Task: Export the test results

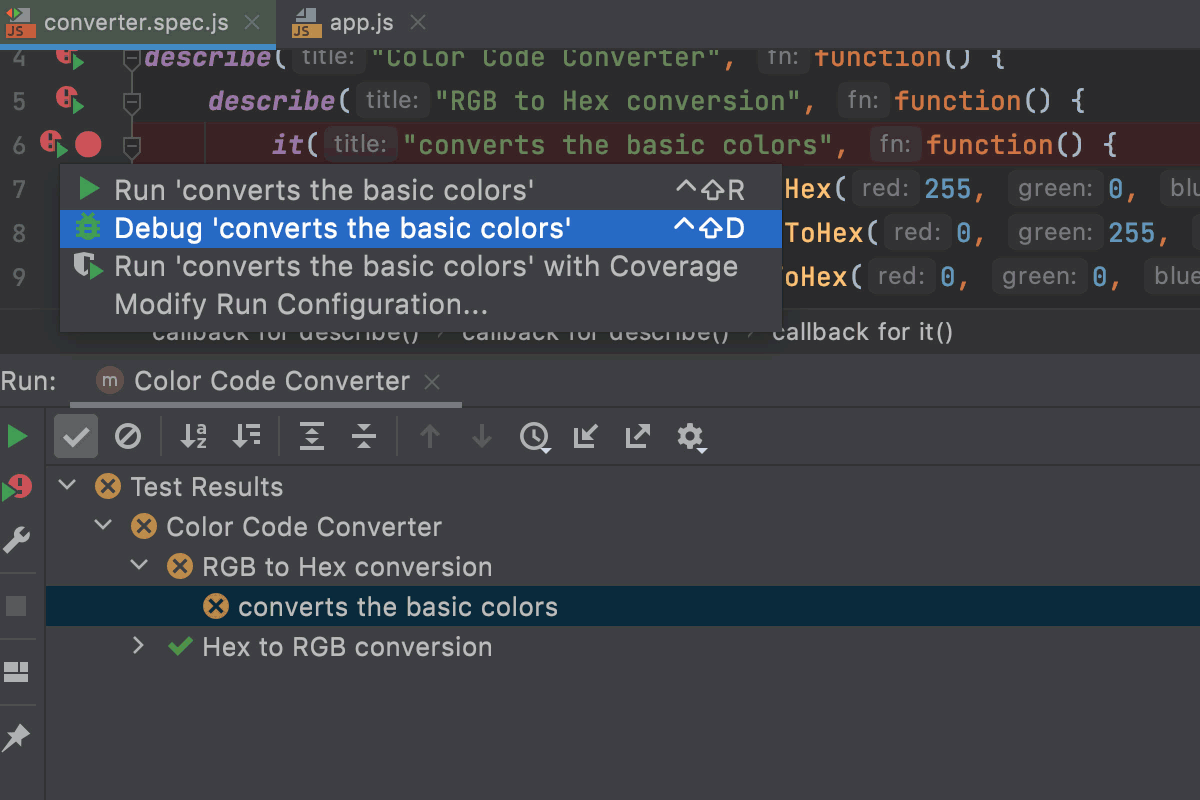Action: click(637, 436)
